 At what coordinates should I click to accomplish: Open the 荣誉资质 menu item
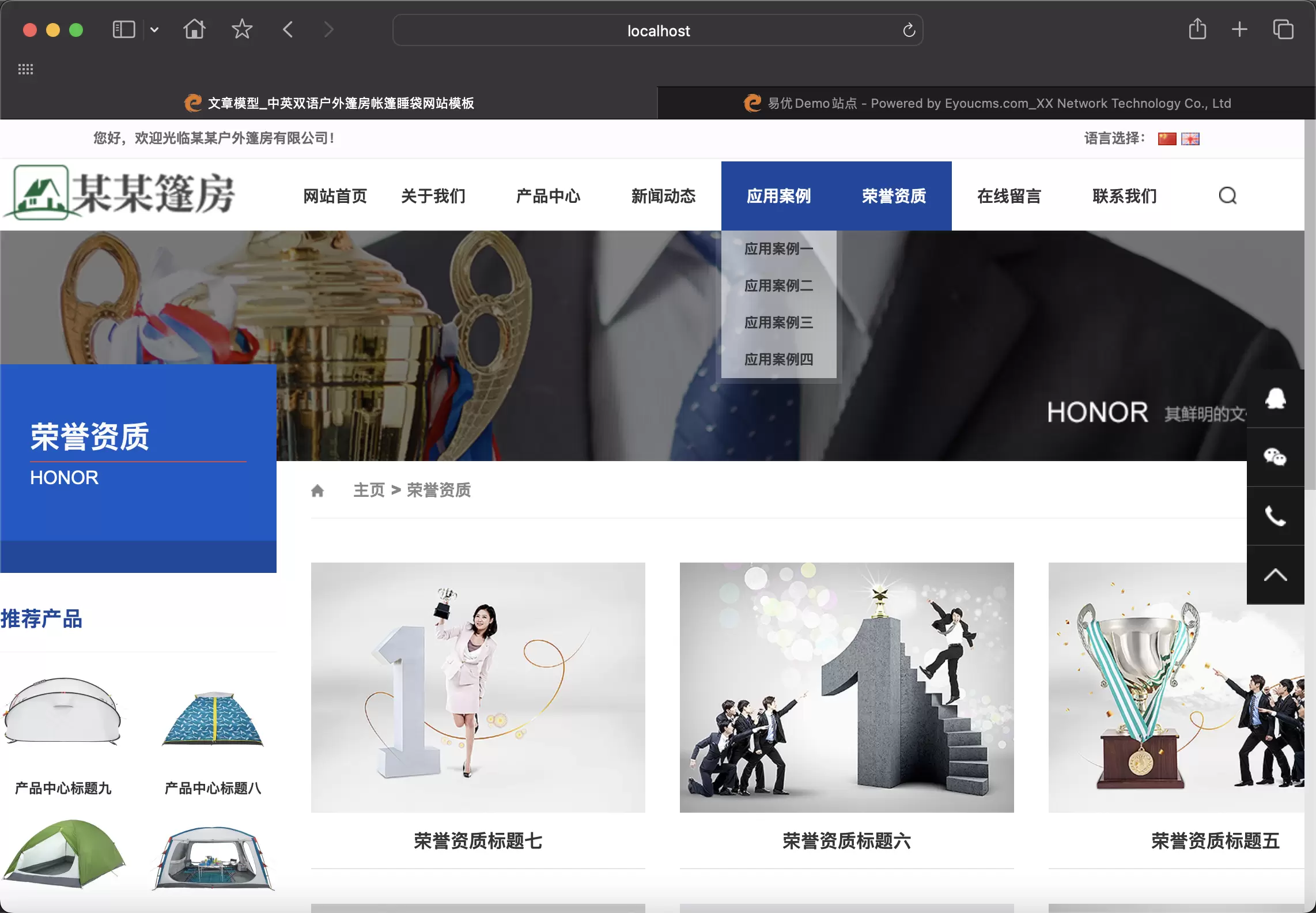click(x=894, y=196)
